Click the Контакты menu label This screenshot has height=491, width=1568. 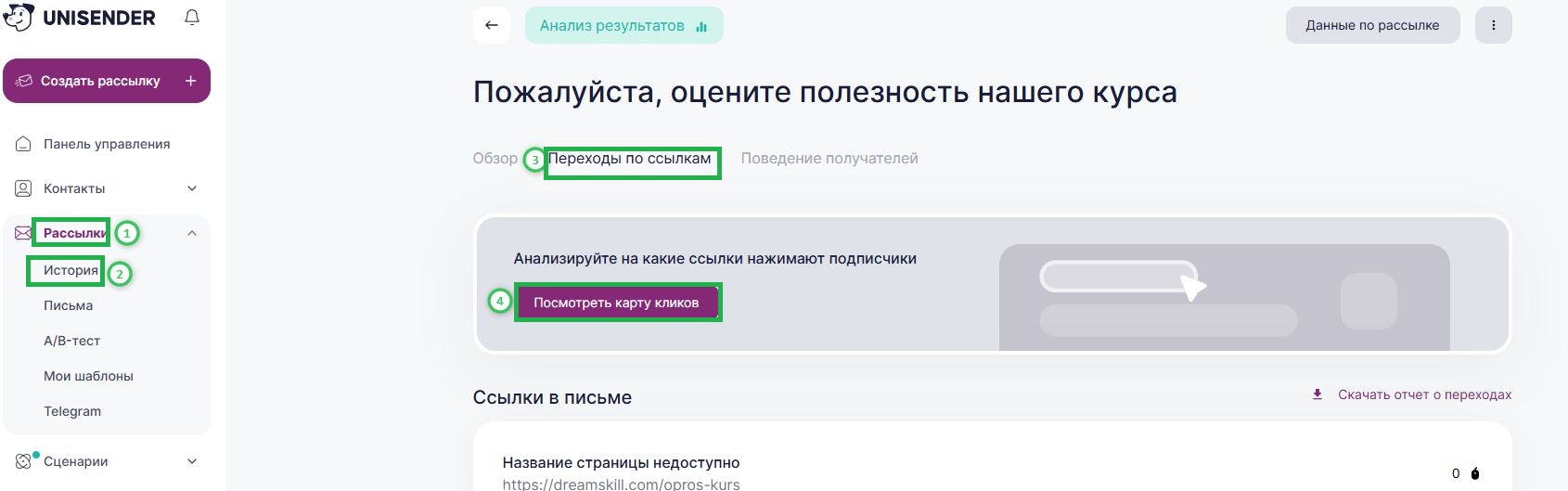tap(74, 188)
